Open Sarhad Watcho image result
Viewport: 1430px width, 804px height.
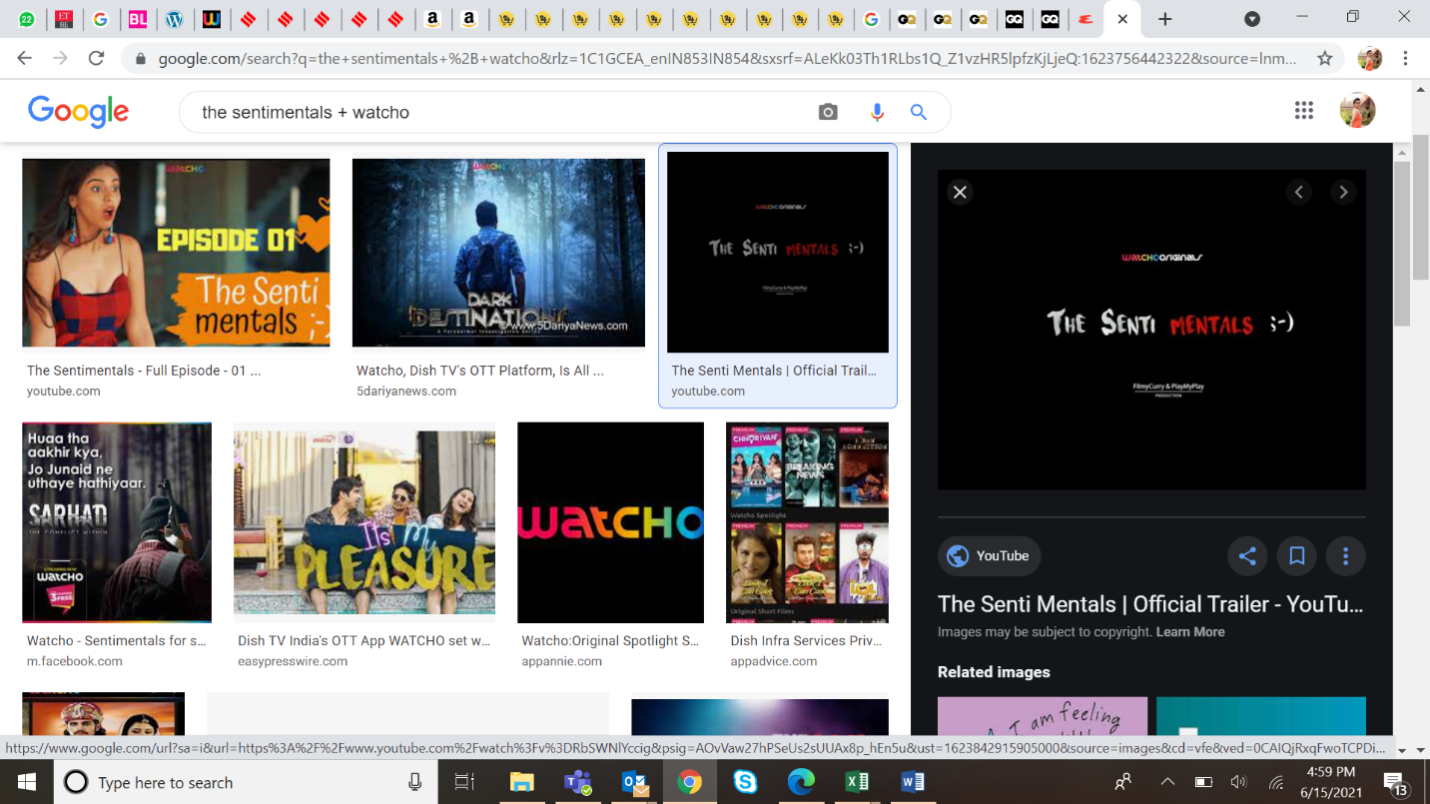coord(117,522)
